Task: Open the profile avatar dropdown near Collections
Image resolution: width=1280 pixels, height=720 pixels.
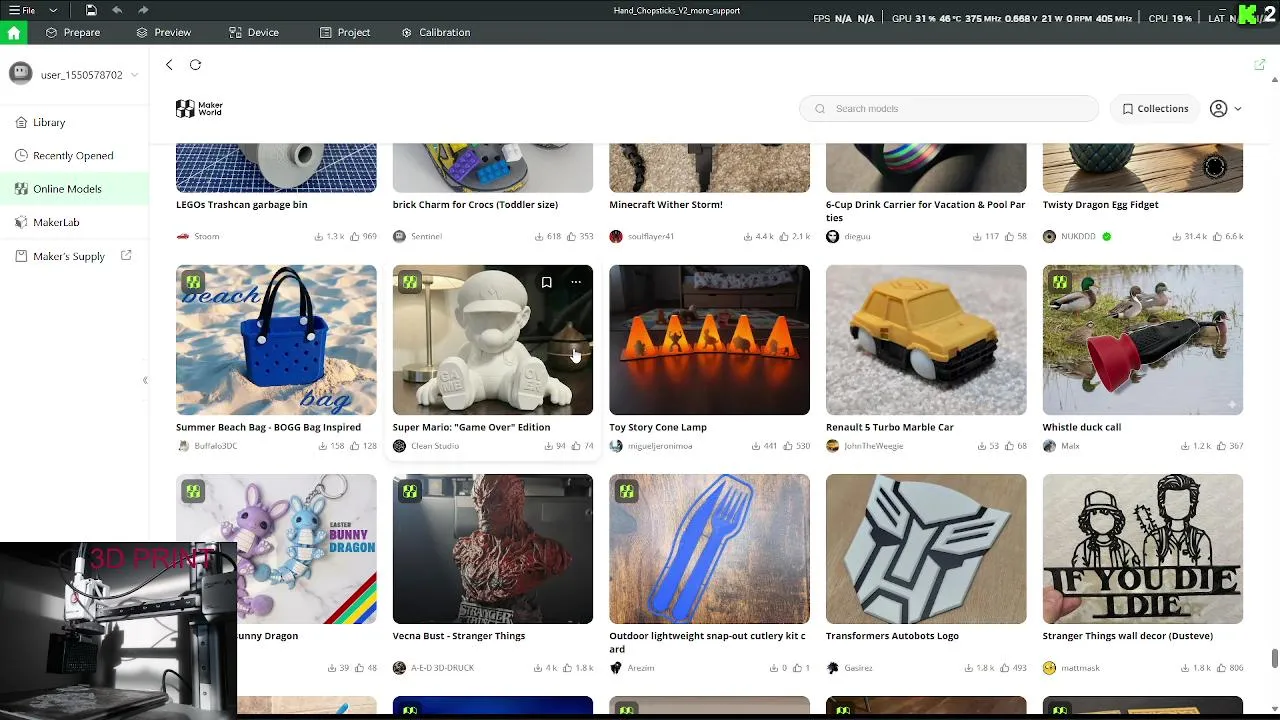Action: pos(1225,109)
